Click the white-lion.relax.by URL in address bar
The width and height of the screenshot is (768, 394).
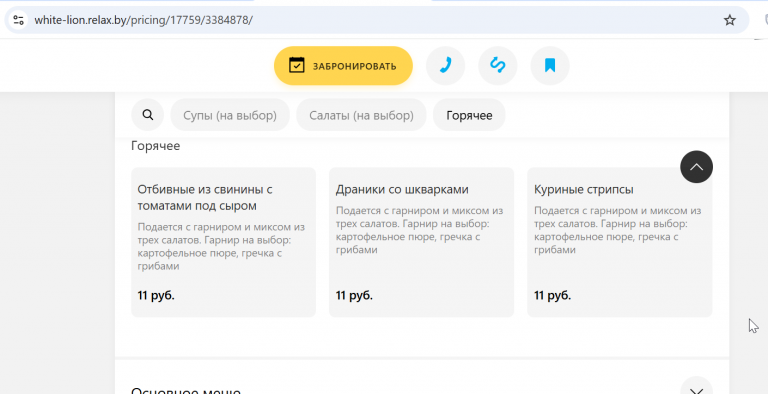[x=144, y=20]
